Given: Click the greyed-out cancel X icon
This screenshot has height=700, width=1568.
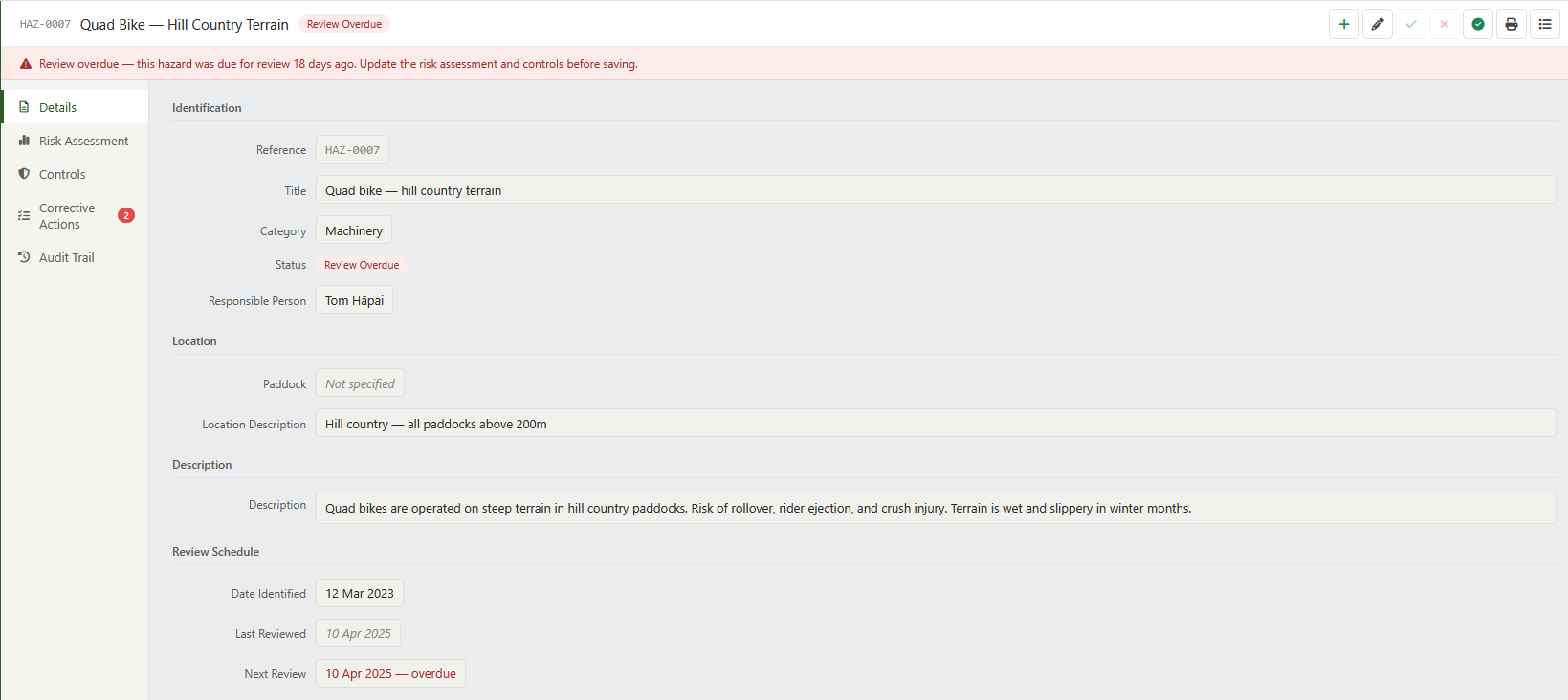Looking at the screenshot, I should 1445,24.
